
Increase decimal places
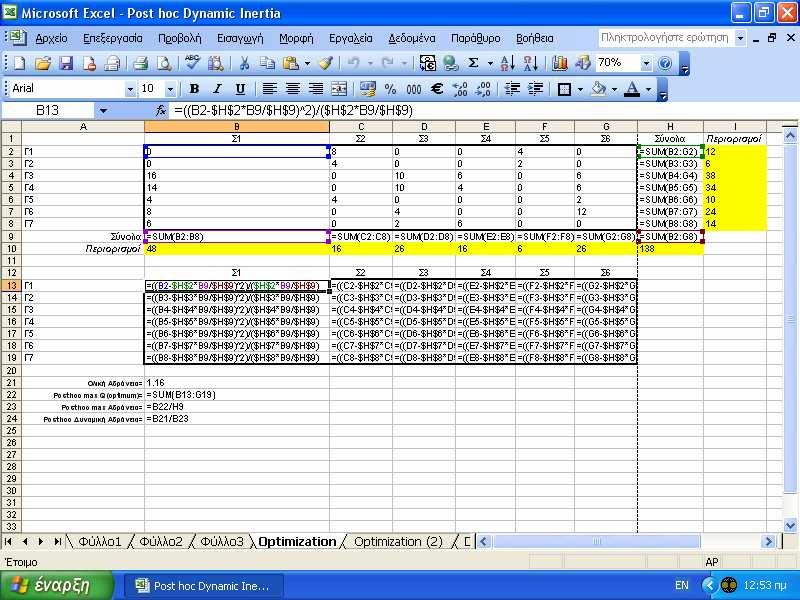click(x=460, y=89)
